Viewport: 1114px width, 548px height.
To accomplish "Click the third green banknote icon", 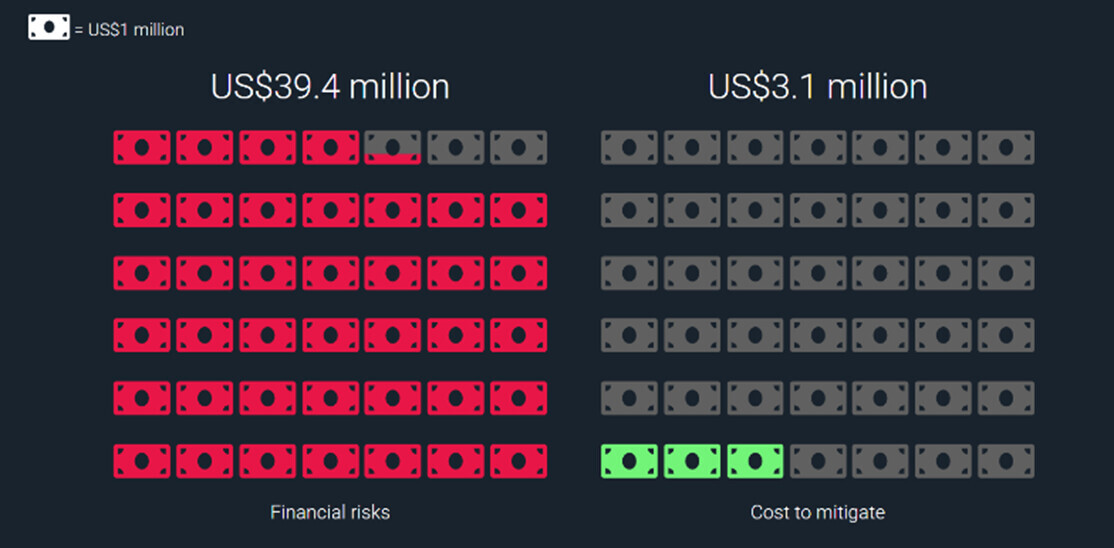I will pos(755,461).
